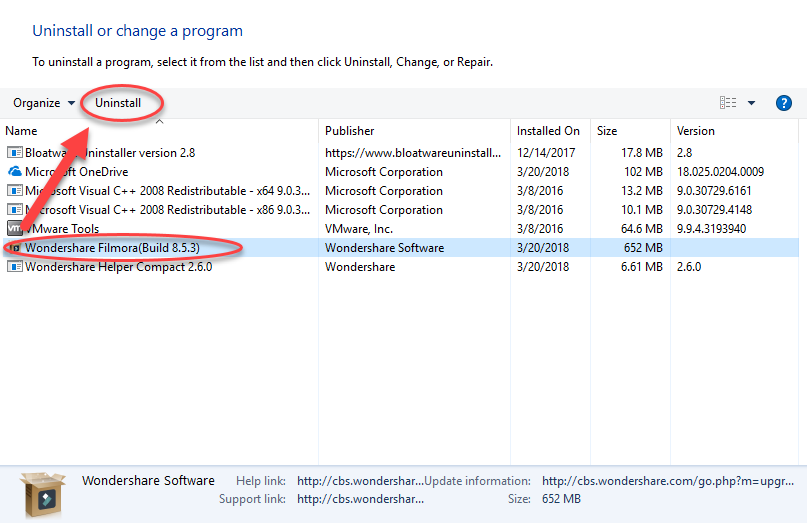Click the bloatwareuninstall publisher URL cell
Screen dimensions: 807x523
coord(413,153)
